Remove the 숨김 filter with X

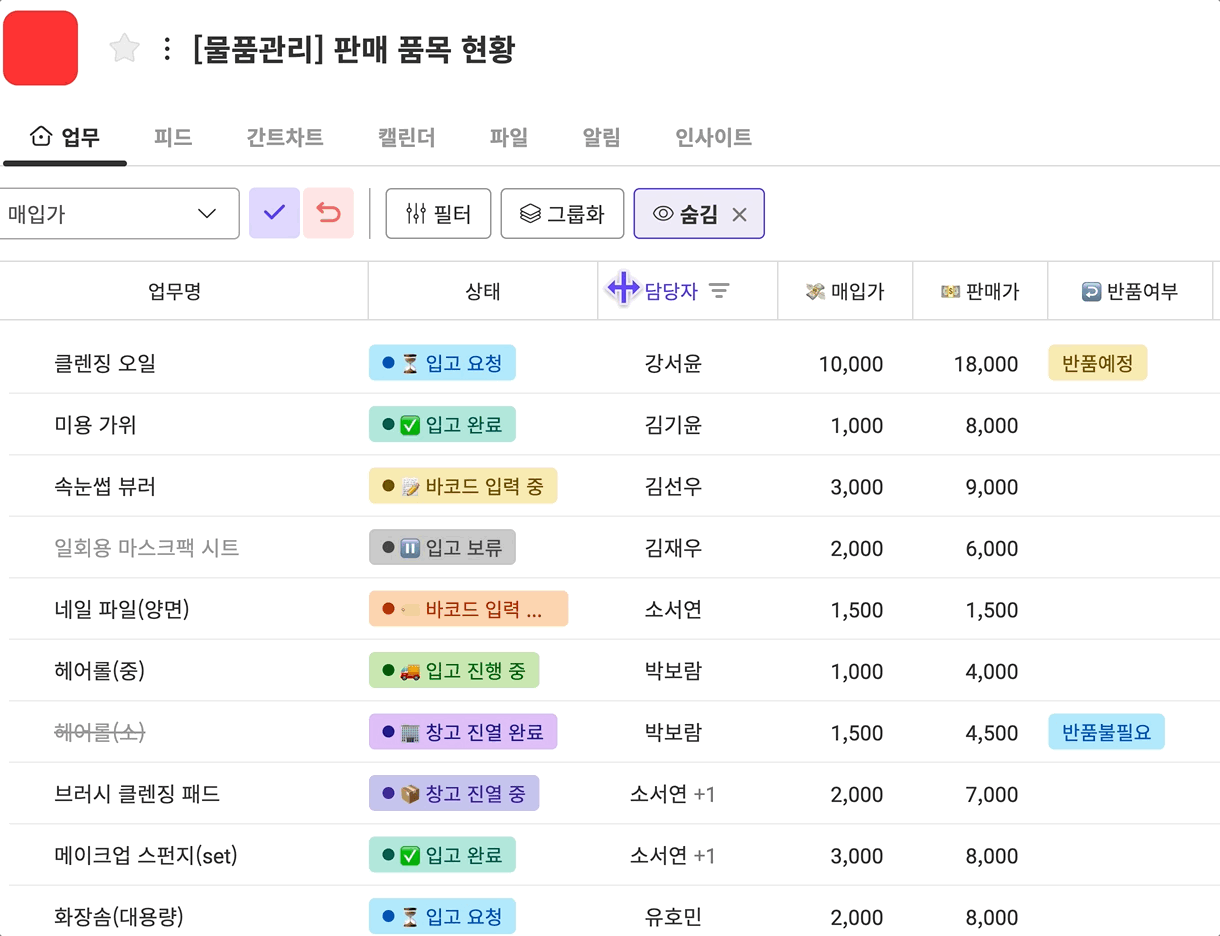click(740, 214)
